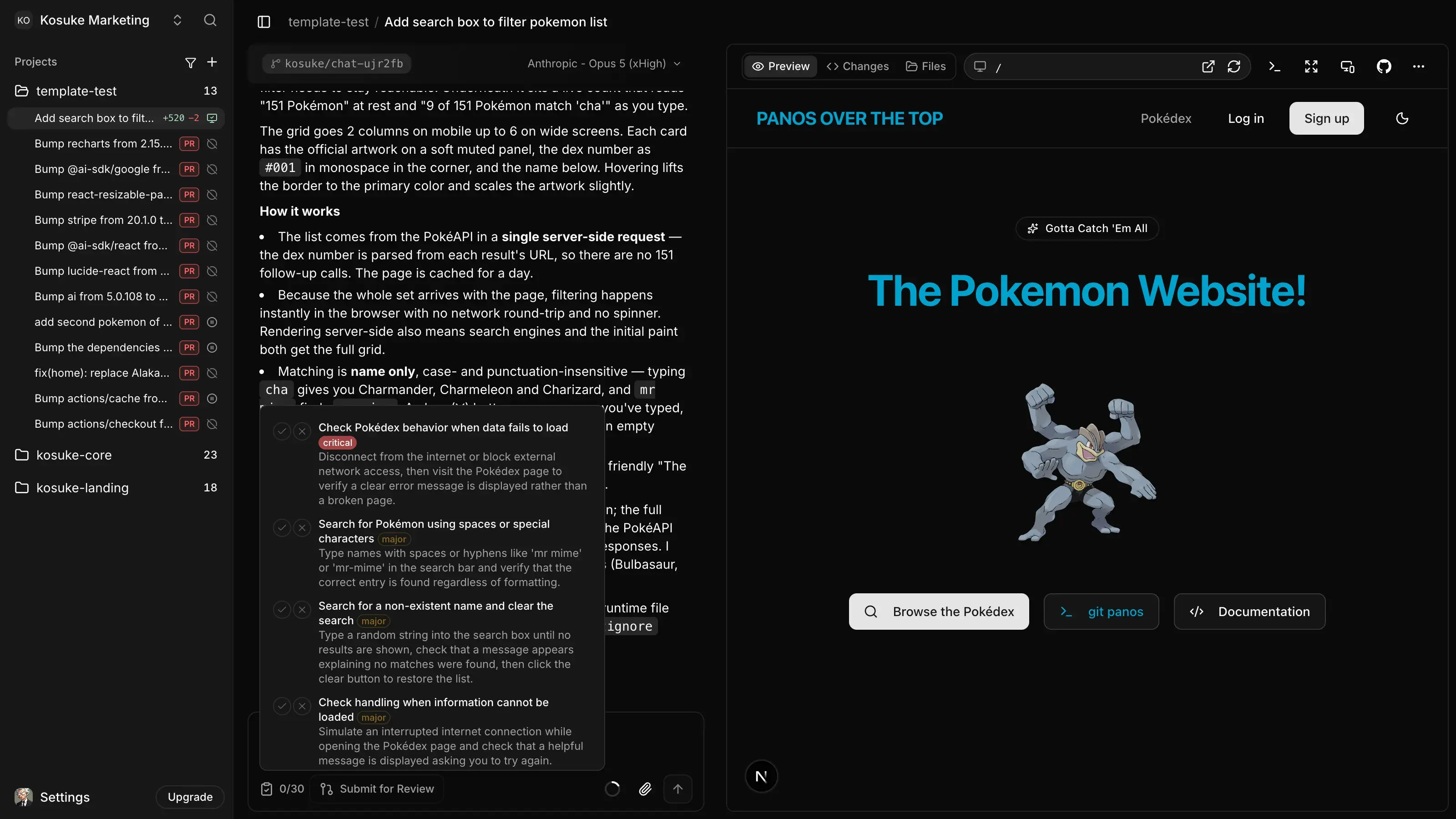Open the Pokédex nav link
The image size is (1456, 819).
click(x=1165, y=119)
